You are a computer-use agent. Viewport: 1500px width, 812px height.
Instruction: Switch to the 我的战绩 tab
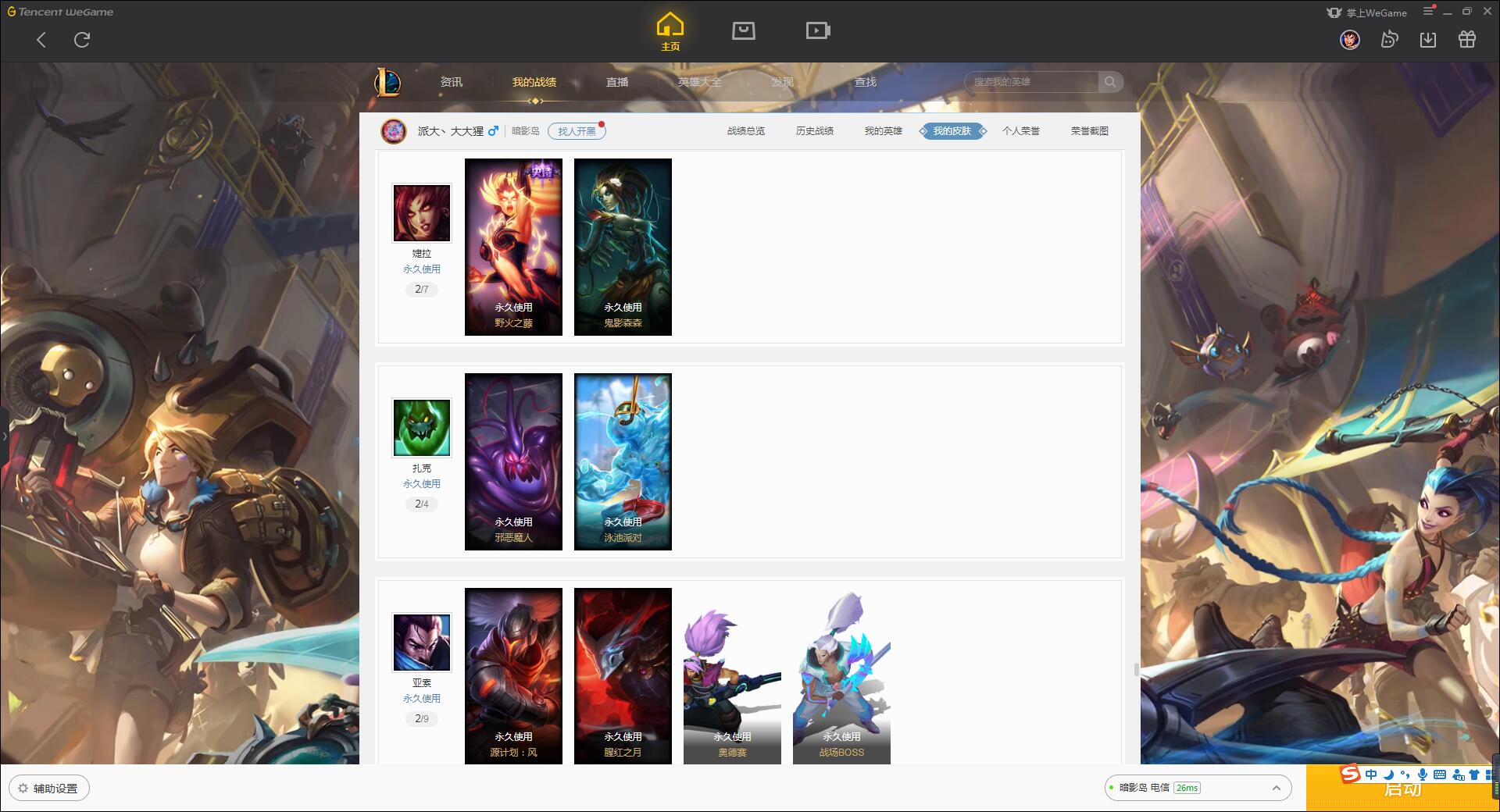pos(534,82)
